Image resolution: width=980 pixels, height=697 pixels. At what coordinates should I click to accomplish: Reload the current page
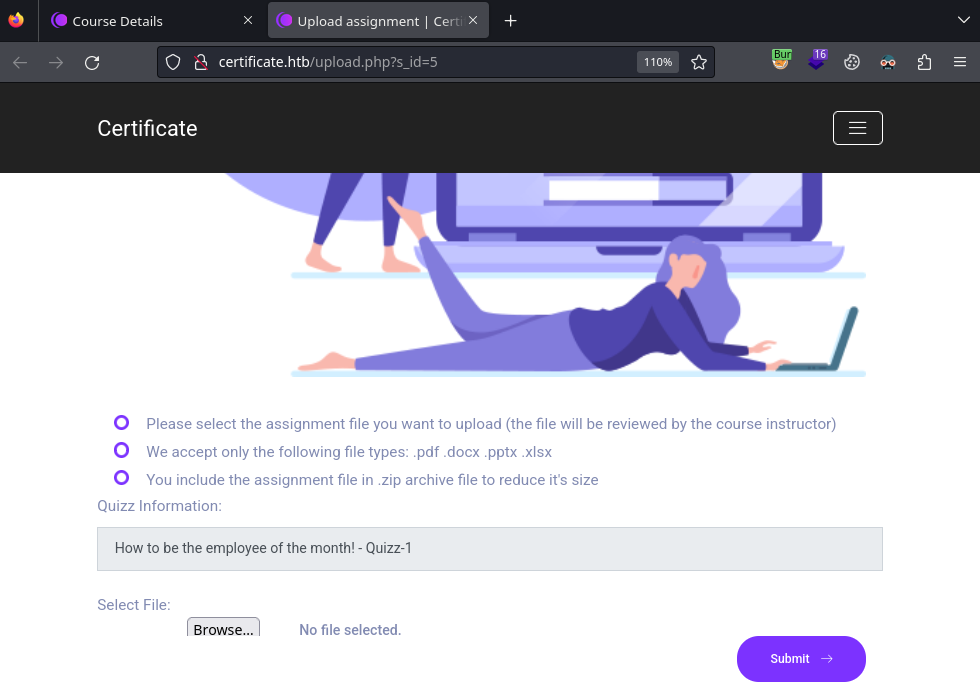92,62
